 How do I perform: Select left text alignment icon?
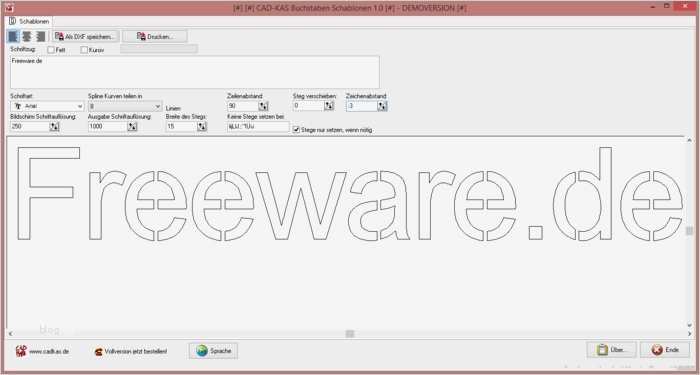(14, 37)
